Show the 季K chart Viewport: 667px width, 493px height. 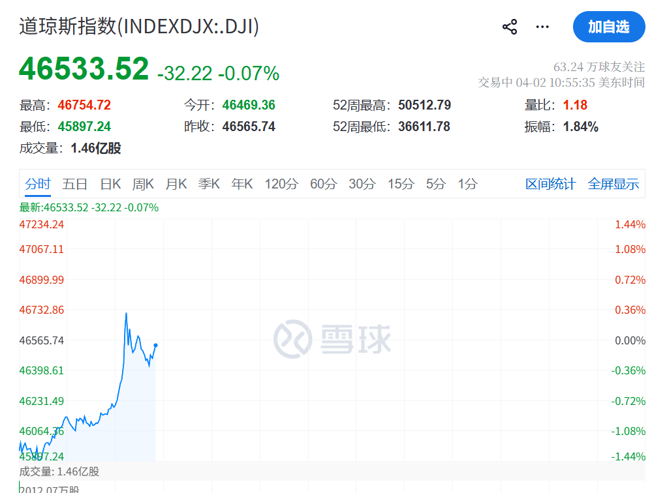pos(209,184)
